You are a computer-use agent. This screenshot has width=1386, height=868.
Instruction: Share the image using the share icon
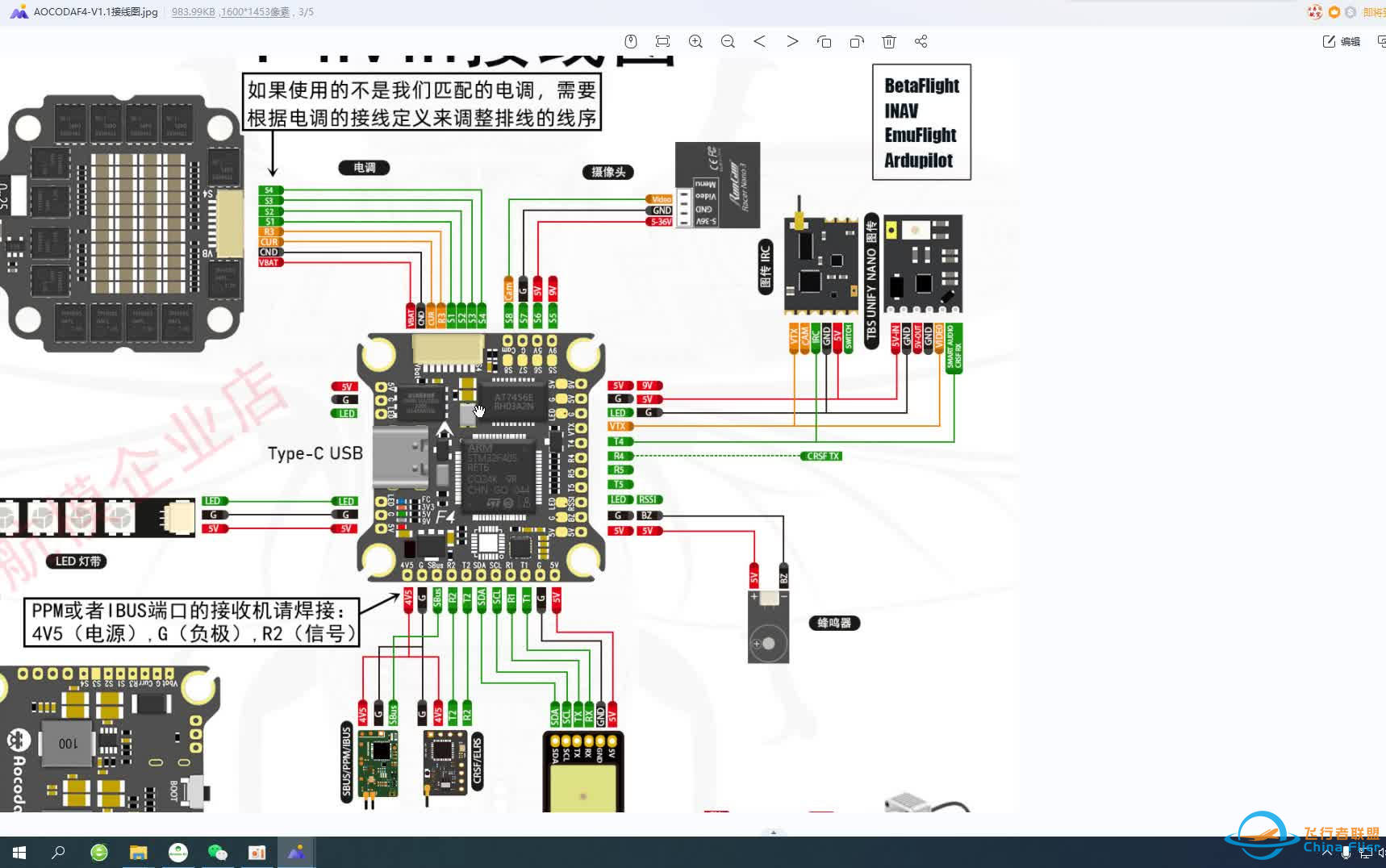click(x=921, y=41)
